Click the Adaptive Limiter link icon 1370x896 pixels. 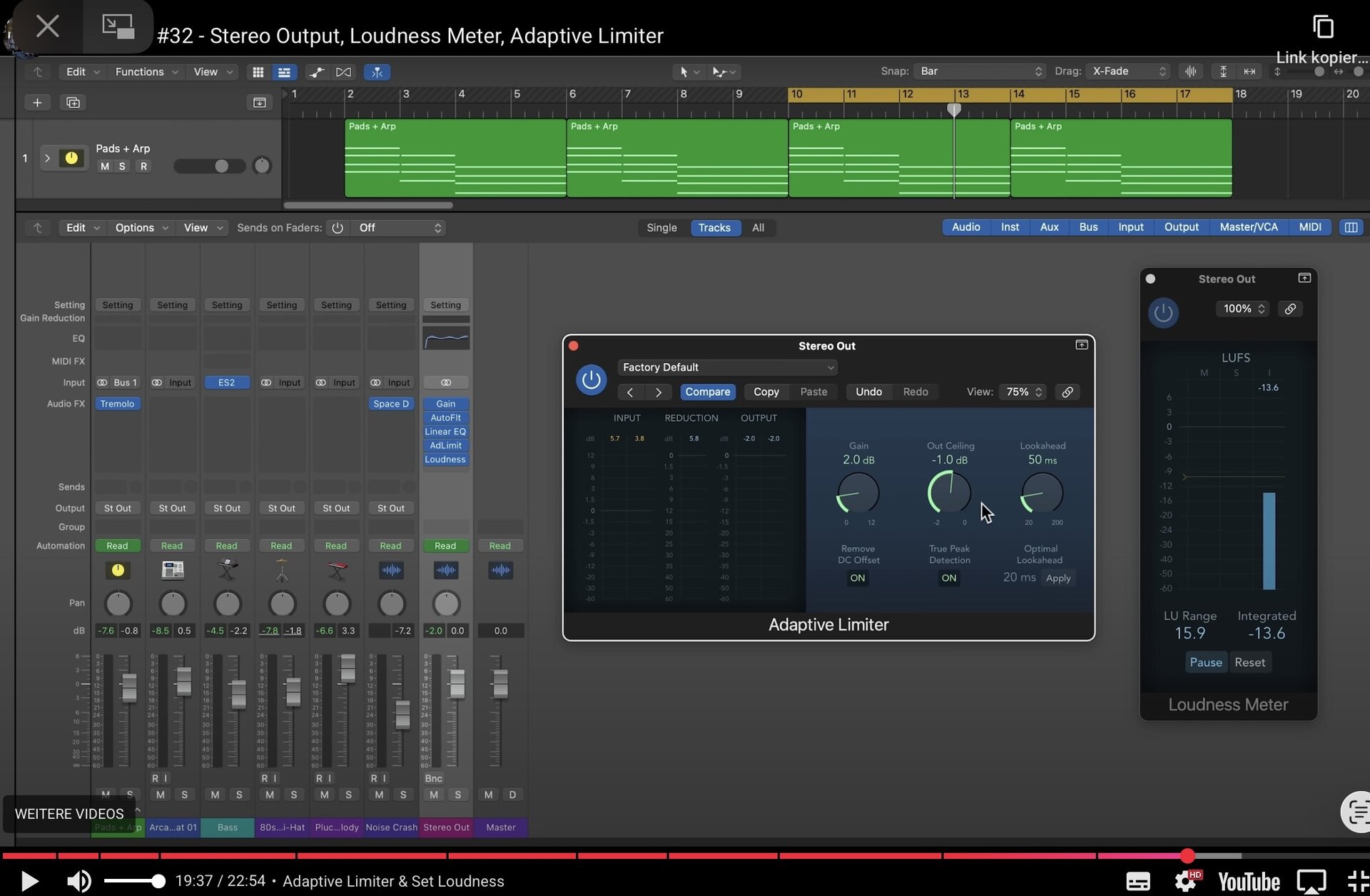pyautogui.click(x=1067, y=392)
